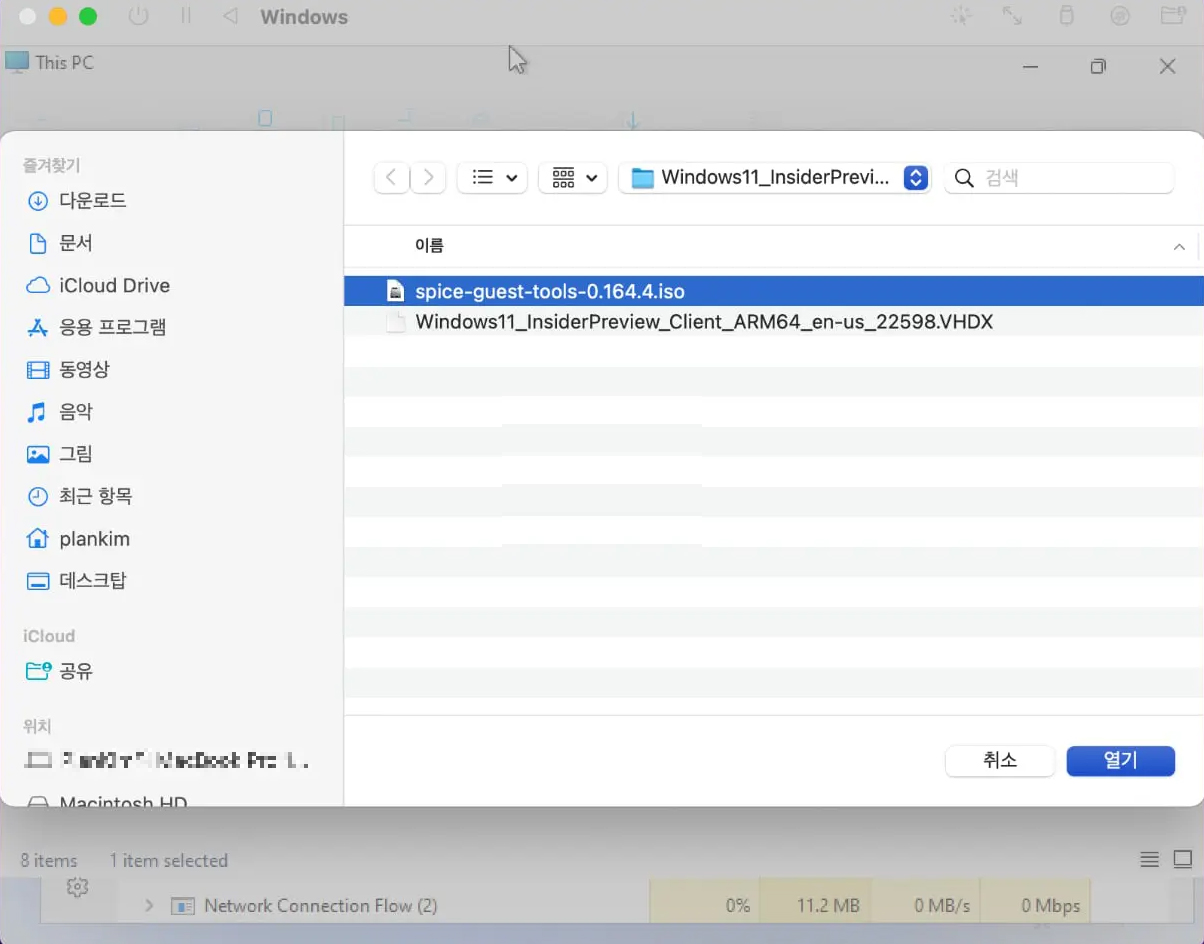
Task: Click the 이름 column header
Action: coord(429,245)
